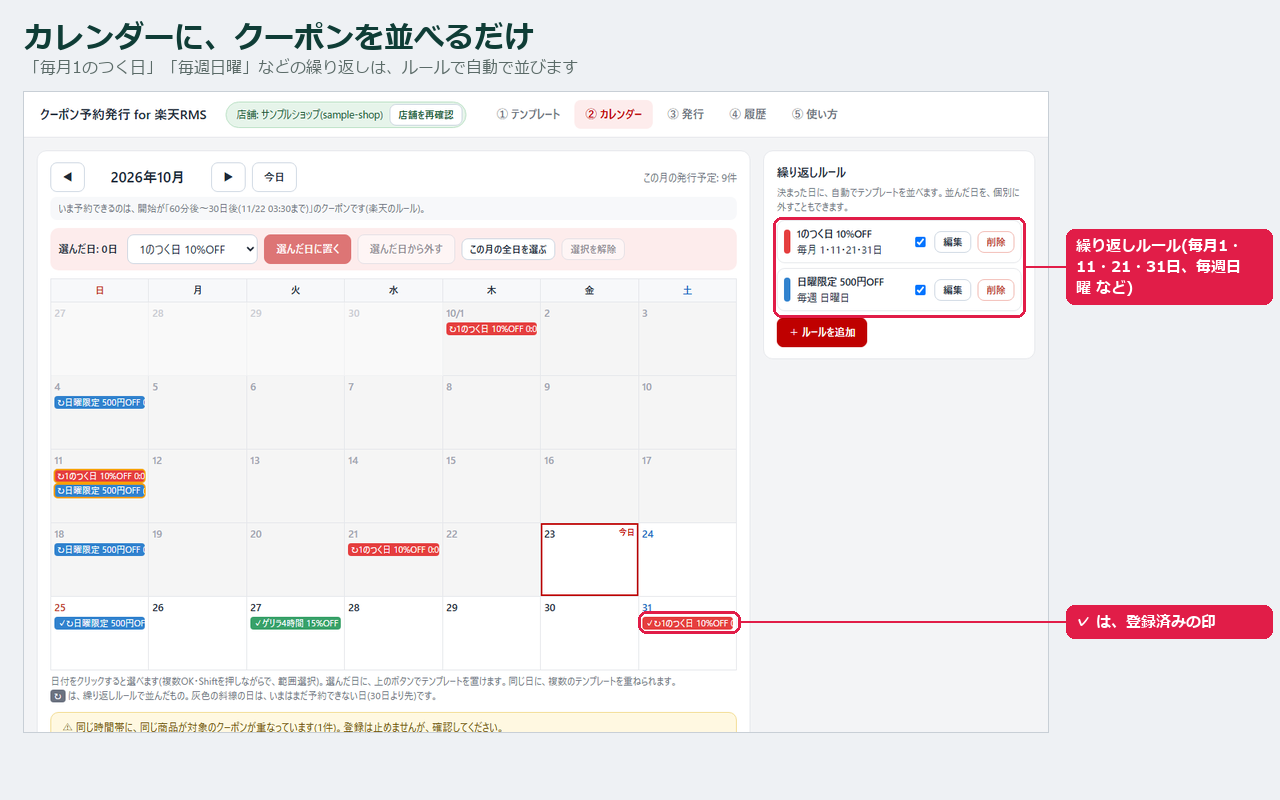
Task: Open the registered 1のつく日 coupon on the 31st
Action: pyautogui.click(x=688, y=623)
